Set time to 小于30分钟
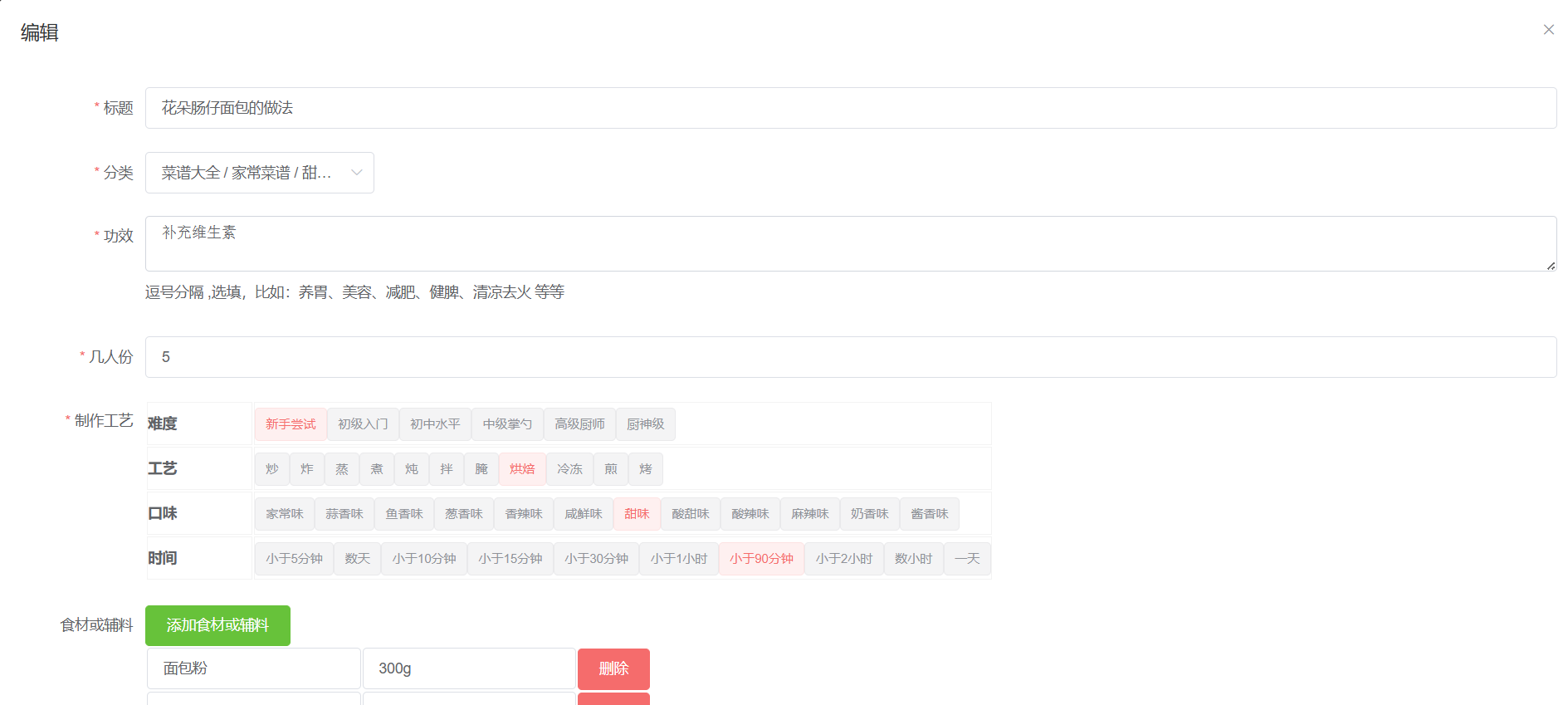The width and height of the screenshot is (1568, 705). coord(597,559)
